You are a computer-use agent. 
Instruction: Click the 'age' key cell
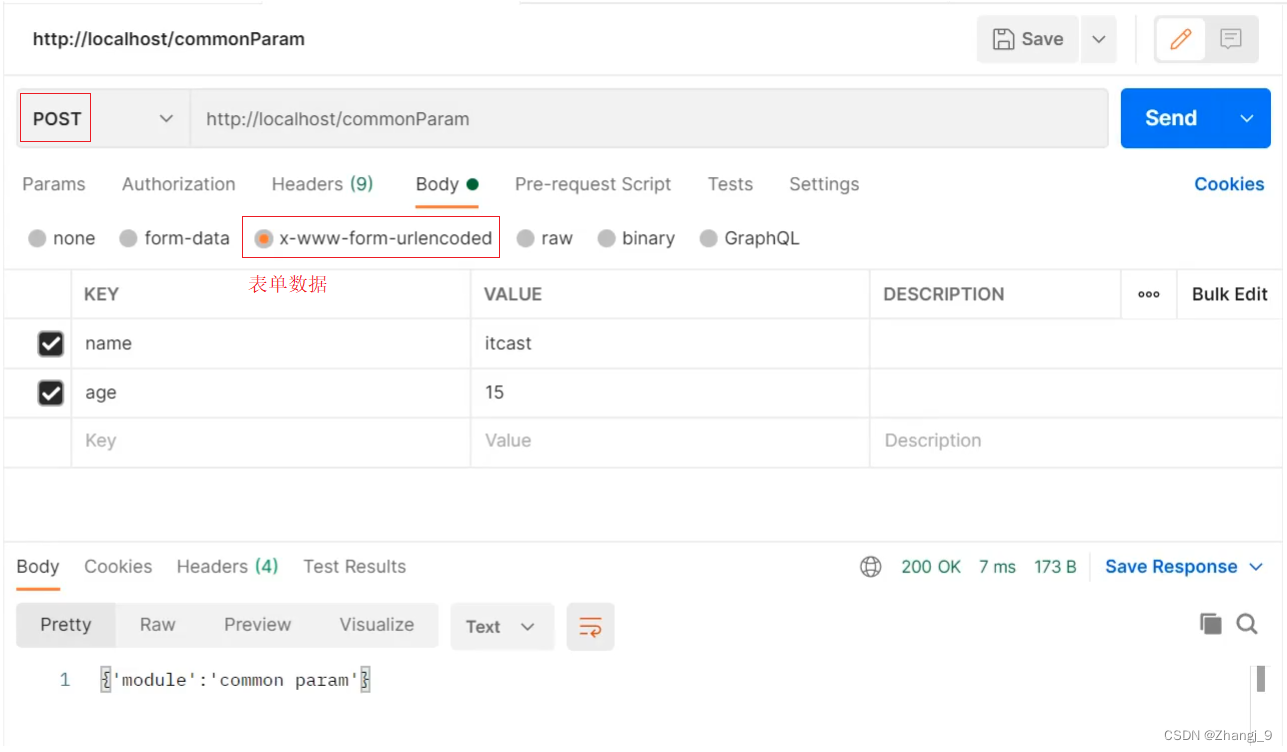[x=271, y=393]
